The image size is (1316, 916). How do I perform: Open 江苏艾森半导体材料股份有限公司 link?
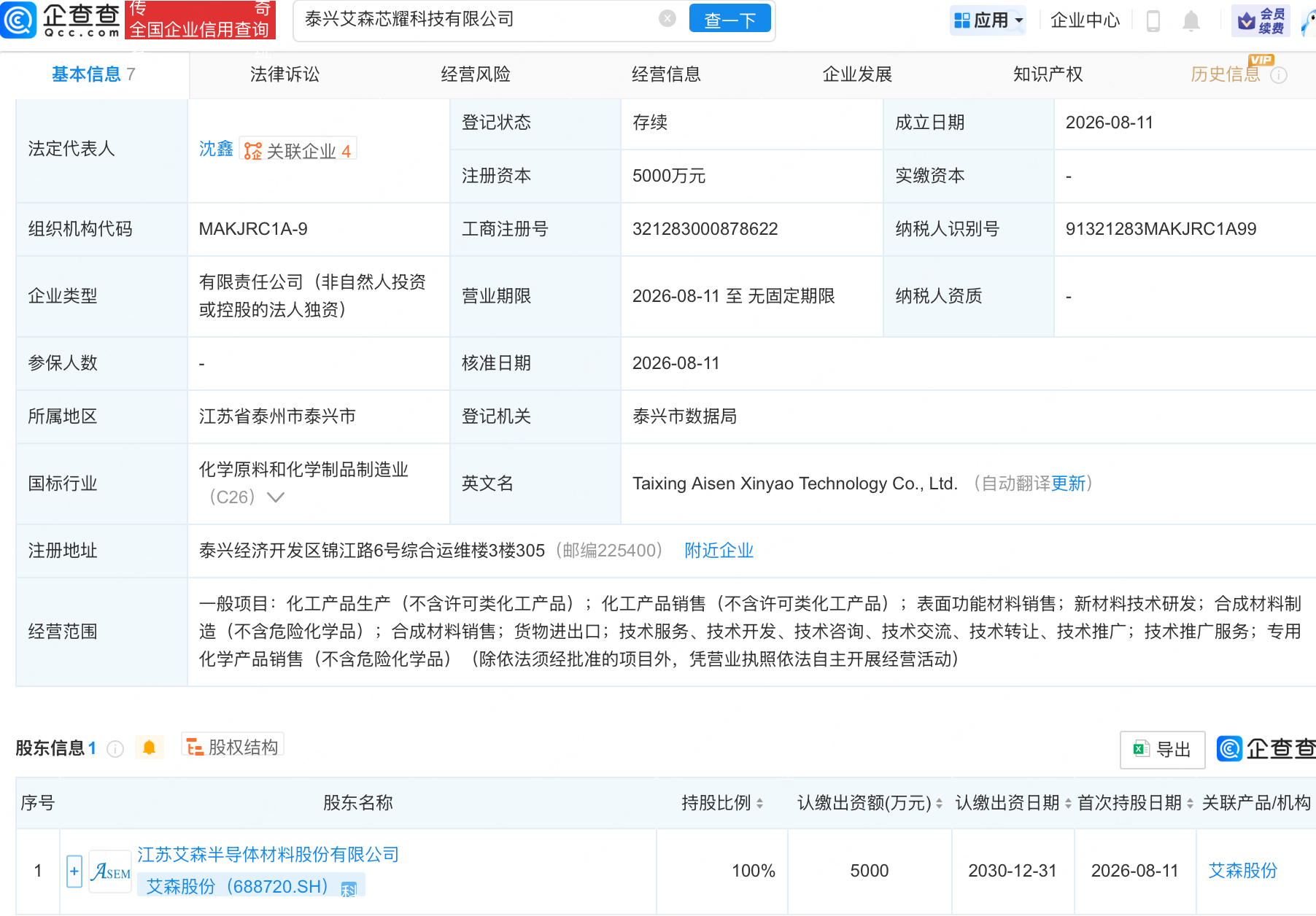[x=268, y=855]
